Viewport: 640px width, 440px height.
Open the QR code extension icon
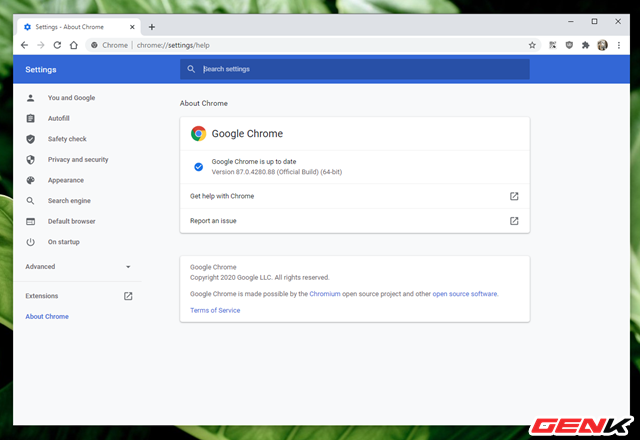553,45
